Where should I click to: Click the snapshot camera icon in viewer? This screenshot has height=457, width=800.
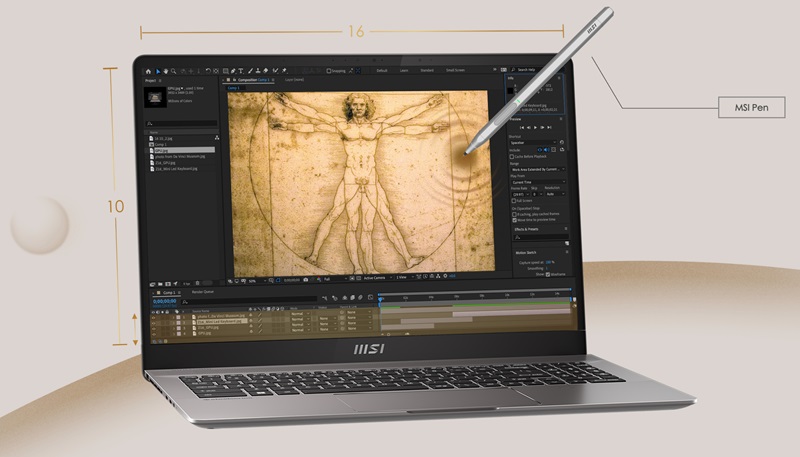pos(305,280)
